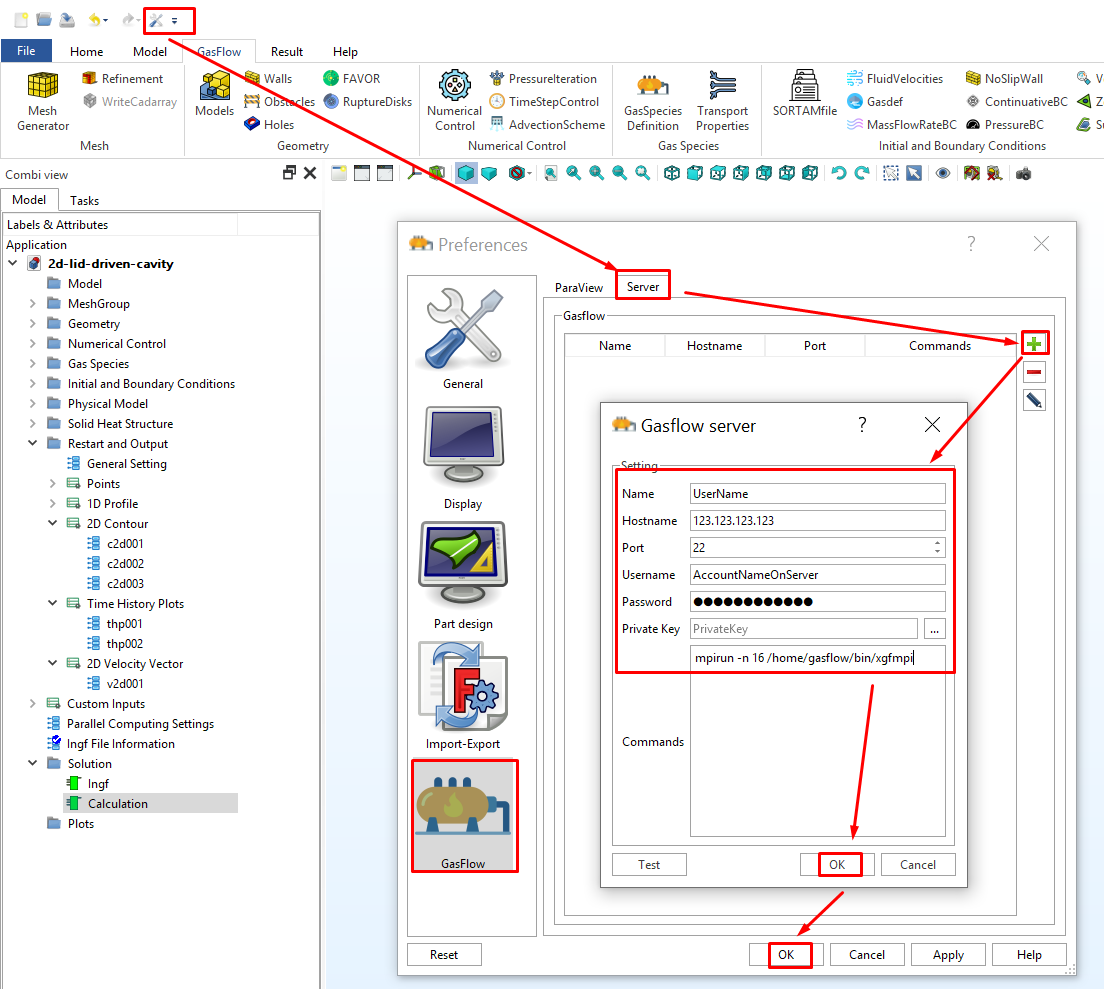The width and height of the screenshot is (1104, 989).
Task: Switch to the Server tab
Action: click(x=642, y=287)
